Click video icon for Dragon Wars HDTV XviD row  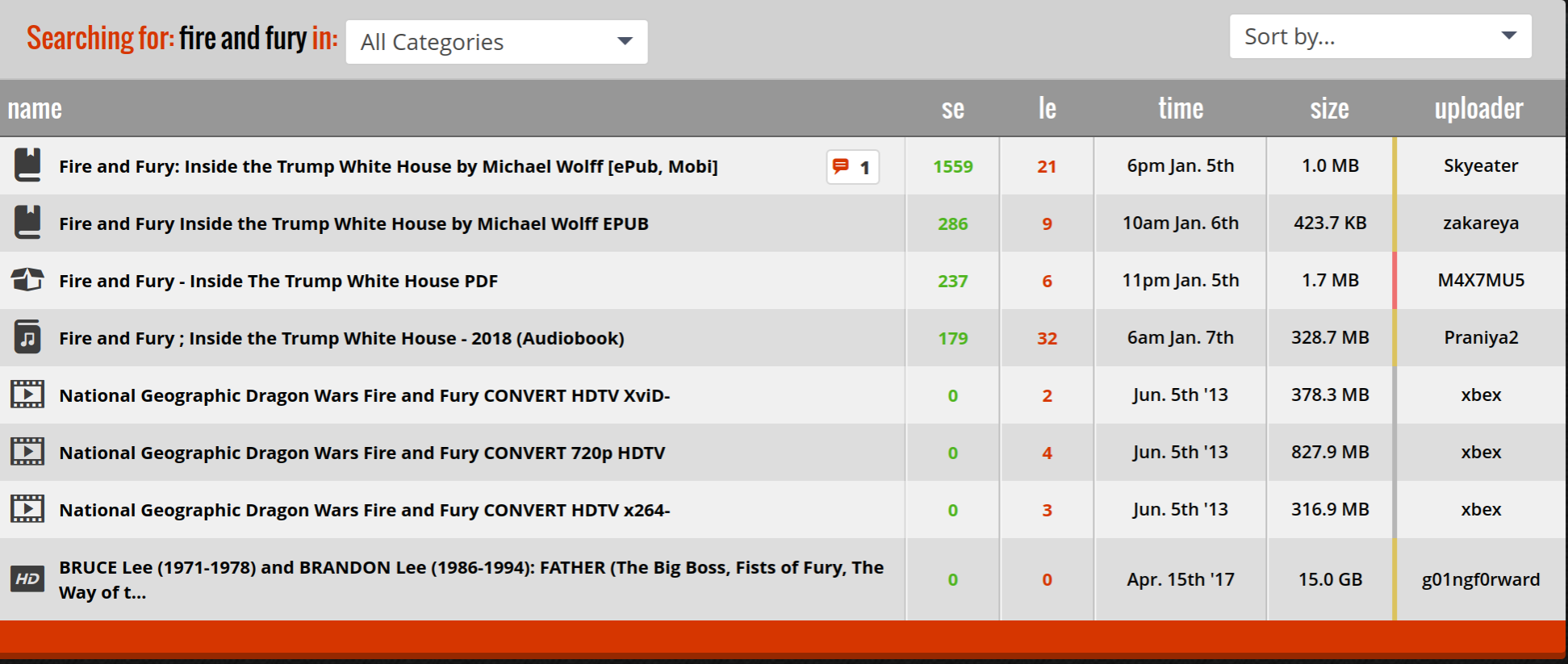pos(27,395)
